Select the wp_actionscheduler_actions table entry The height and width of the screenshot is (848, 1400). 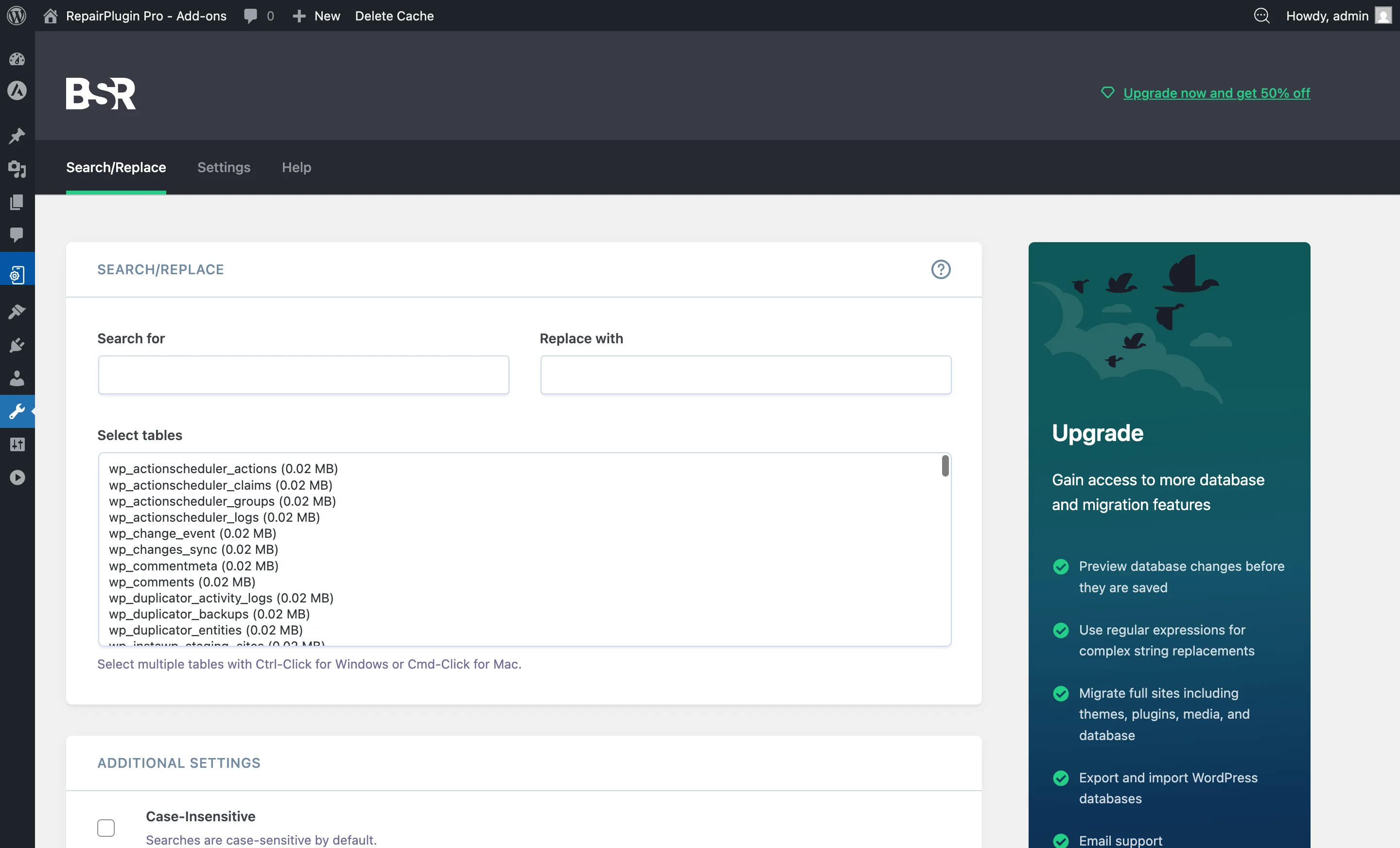[x=223, y=468]
